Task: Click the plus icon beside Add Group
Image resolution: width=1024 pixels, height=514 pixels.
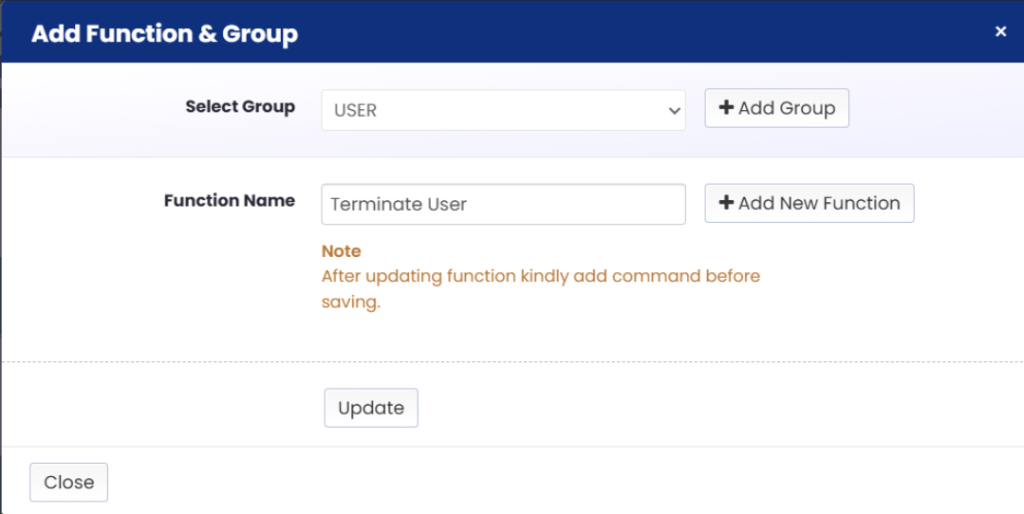Action: pyautogui.click(x=726, y=108)
